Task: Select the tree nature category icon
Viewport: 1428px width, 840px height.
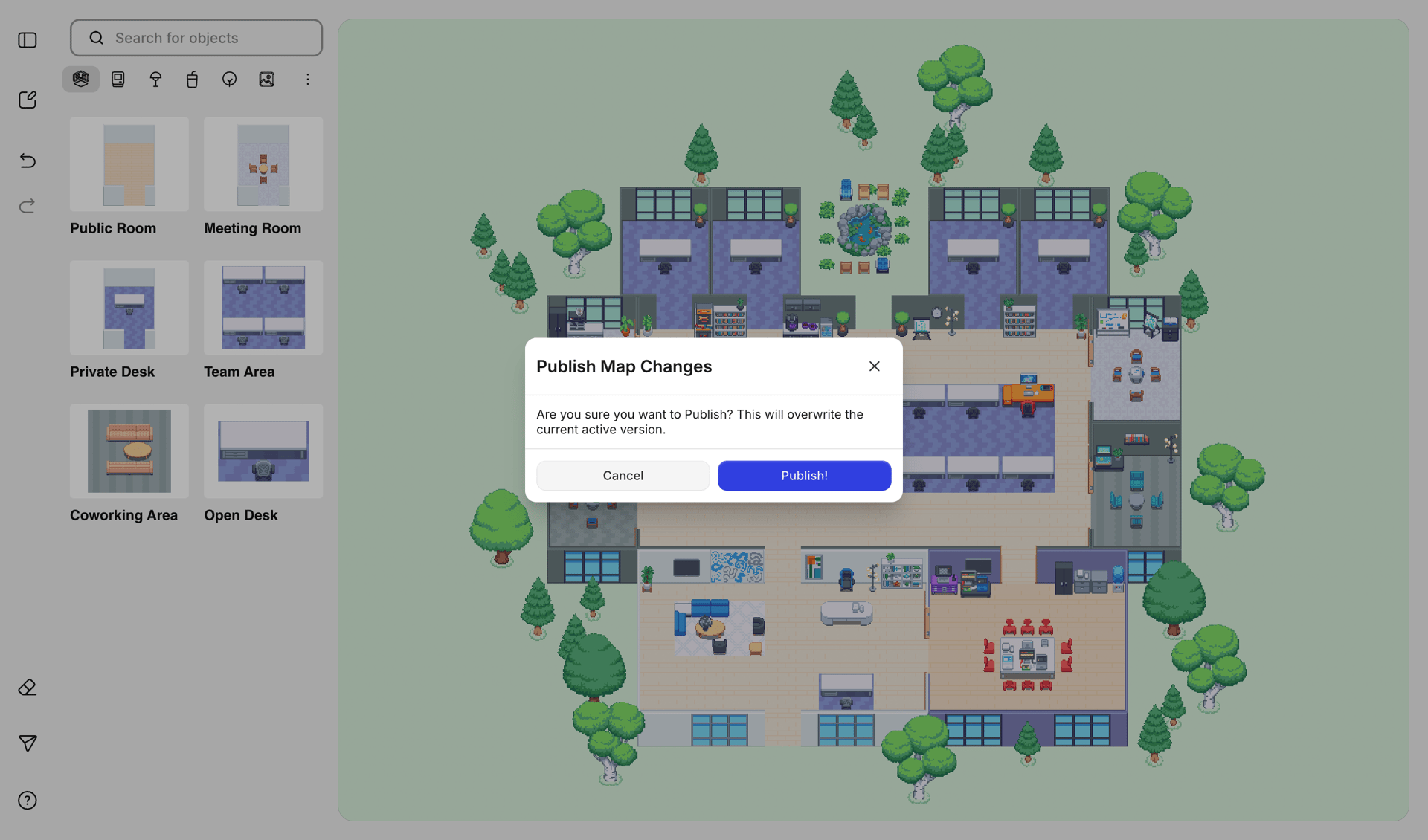Action: coord(229,79)
